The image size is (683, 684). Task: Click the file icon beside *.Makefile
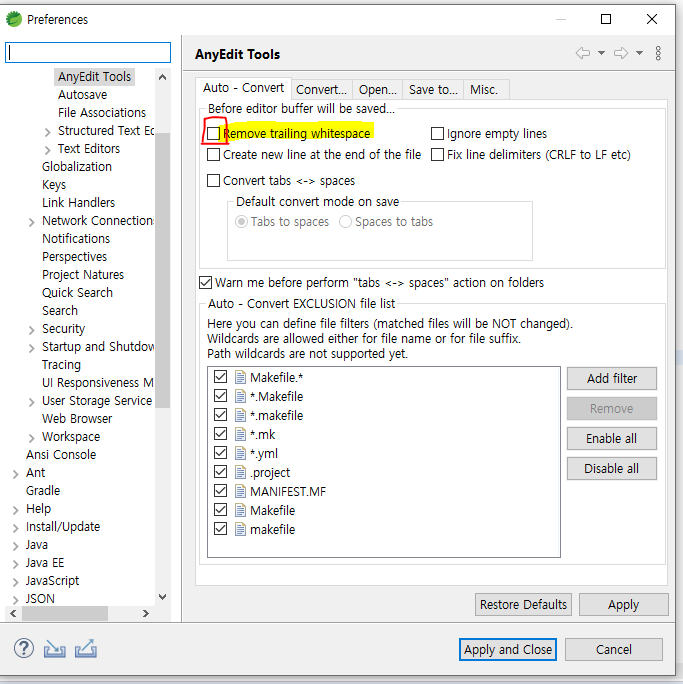click(x=240, y=396)
